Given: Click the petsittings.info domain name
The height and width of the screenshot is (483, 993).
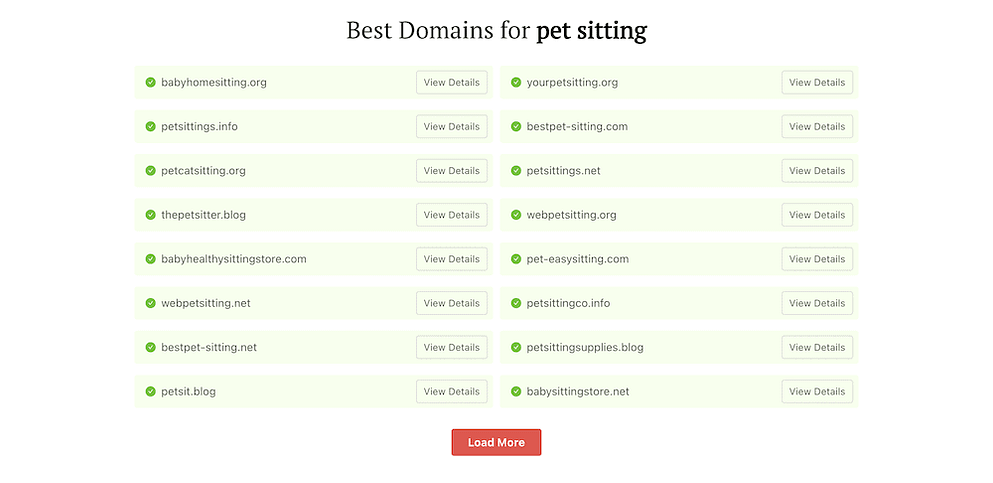Looking at the screenshot, I should (x=199, y=127).
